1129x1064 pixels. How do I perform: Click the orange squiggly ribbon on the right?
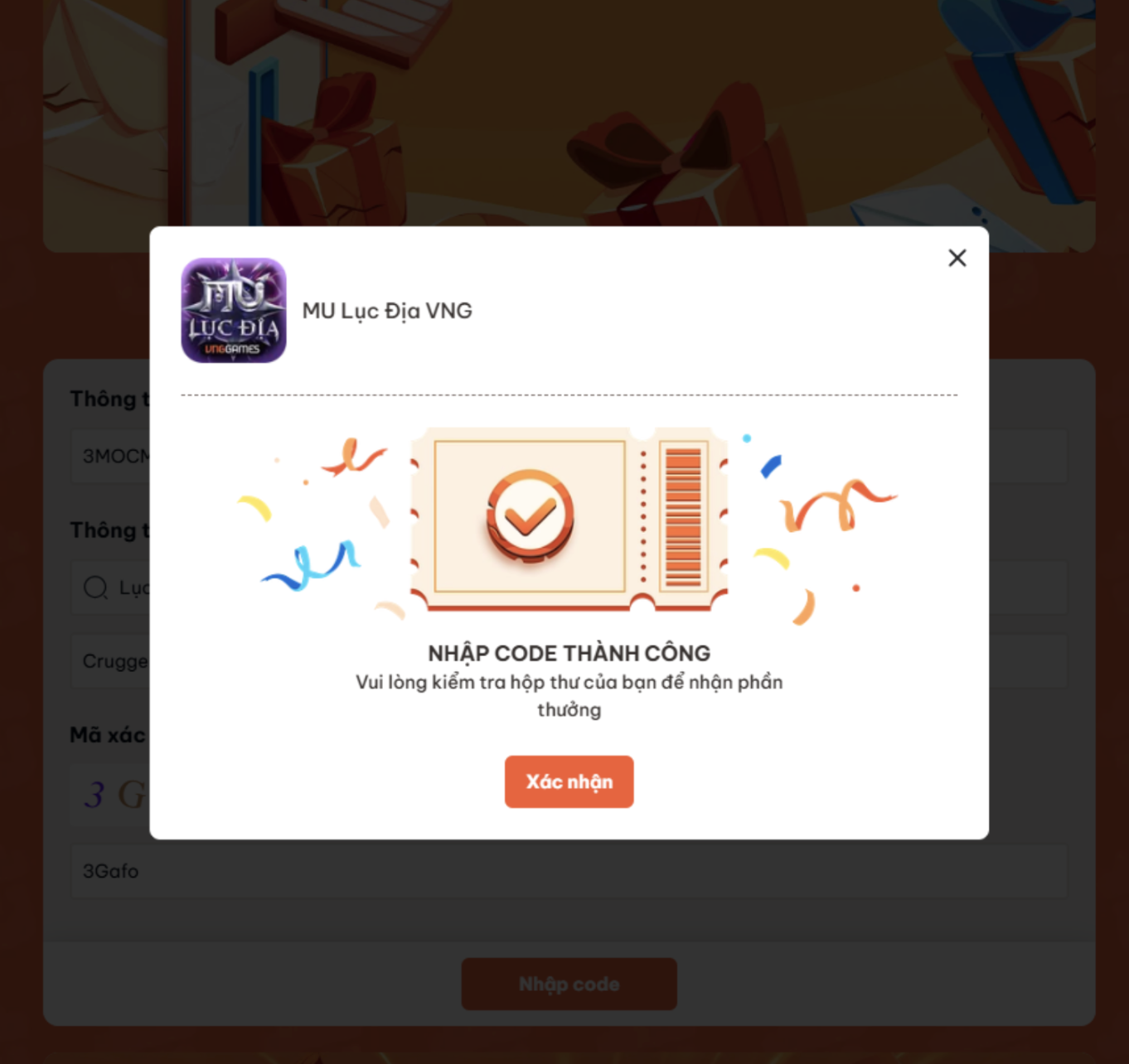(x=837, y=504)
